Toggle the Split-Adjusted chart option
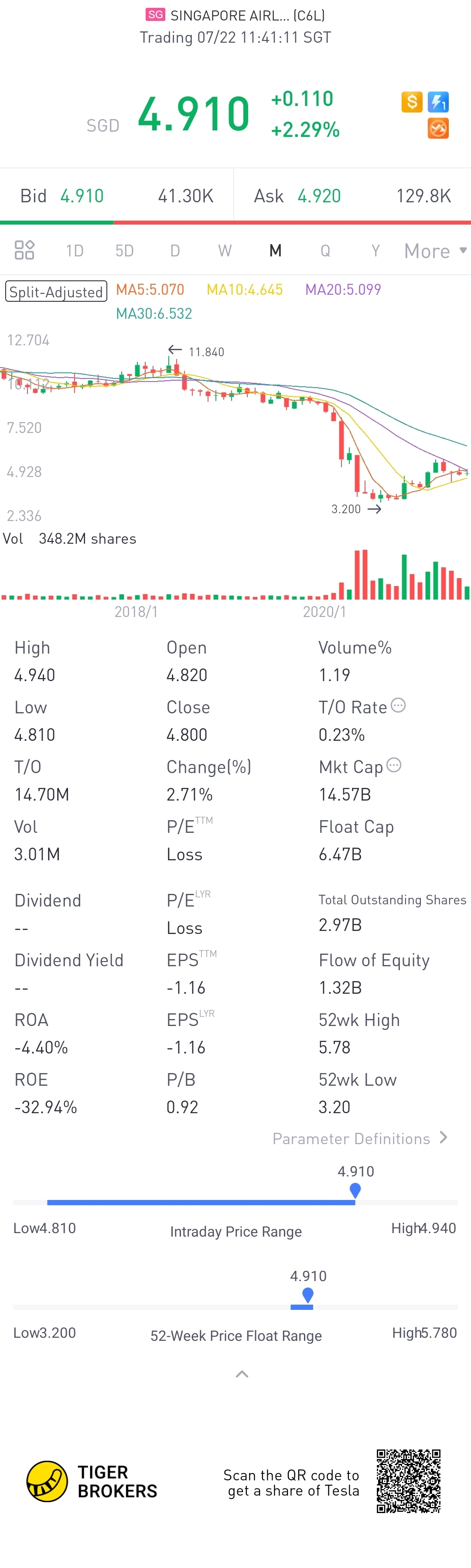471x1568 pixels. 56,292
